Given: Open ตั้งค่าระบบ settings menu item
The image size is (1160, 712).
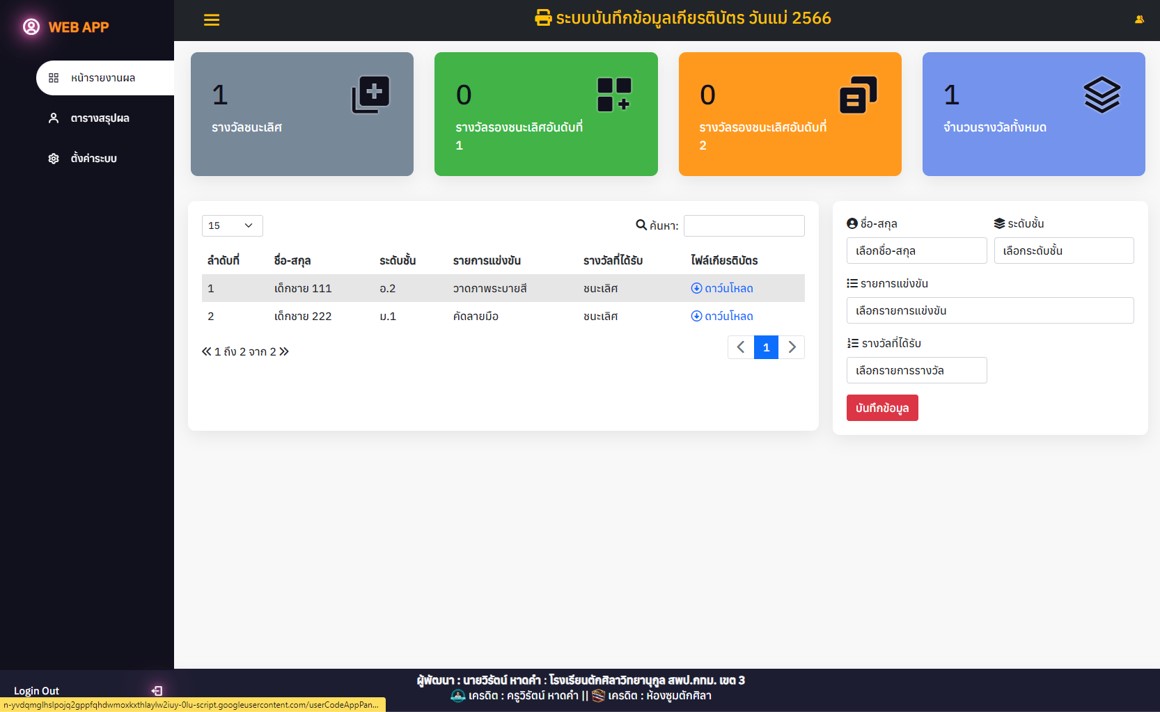Looking at the screenshot, I should pyautogui.click(x=93, y=159).
